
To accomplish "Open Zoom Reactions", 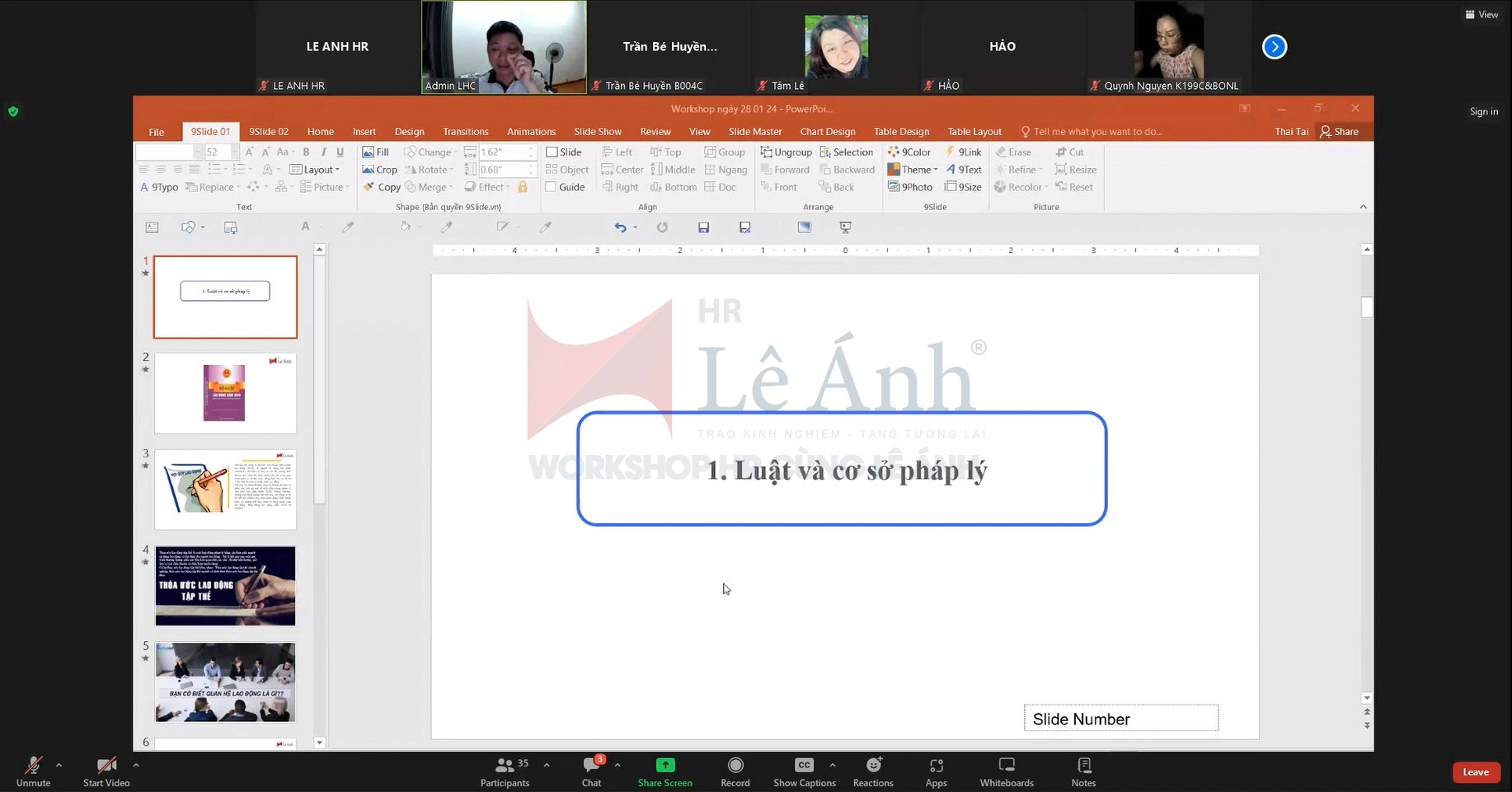I will 872,771.
